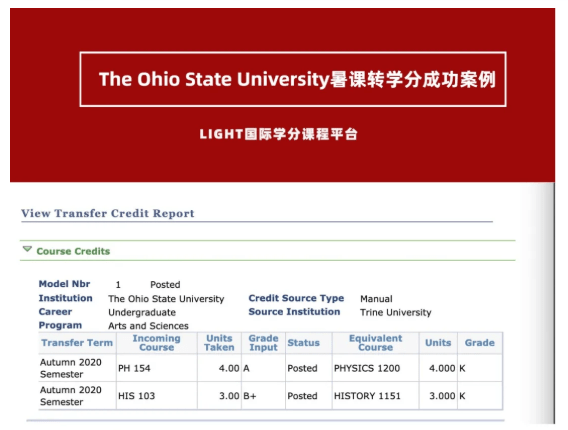568x430 pixels.
Task: Click the Arts and Sciences program value
Action: pyautogui.click(x=148, y=326)
